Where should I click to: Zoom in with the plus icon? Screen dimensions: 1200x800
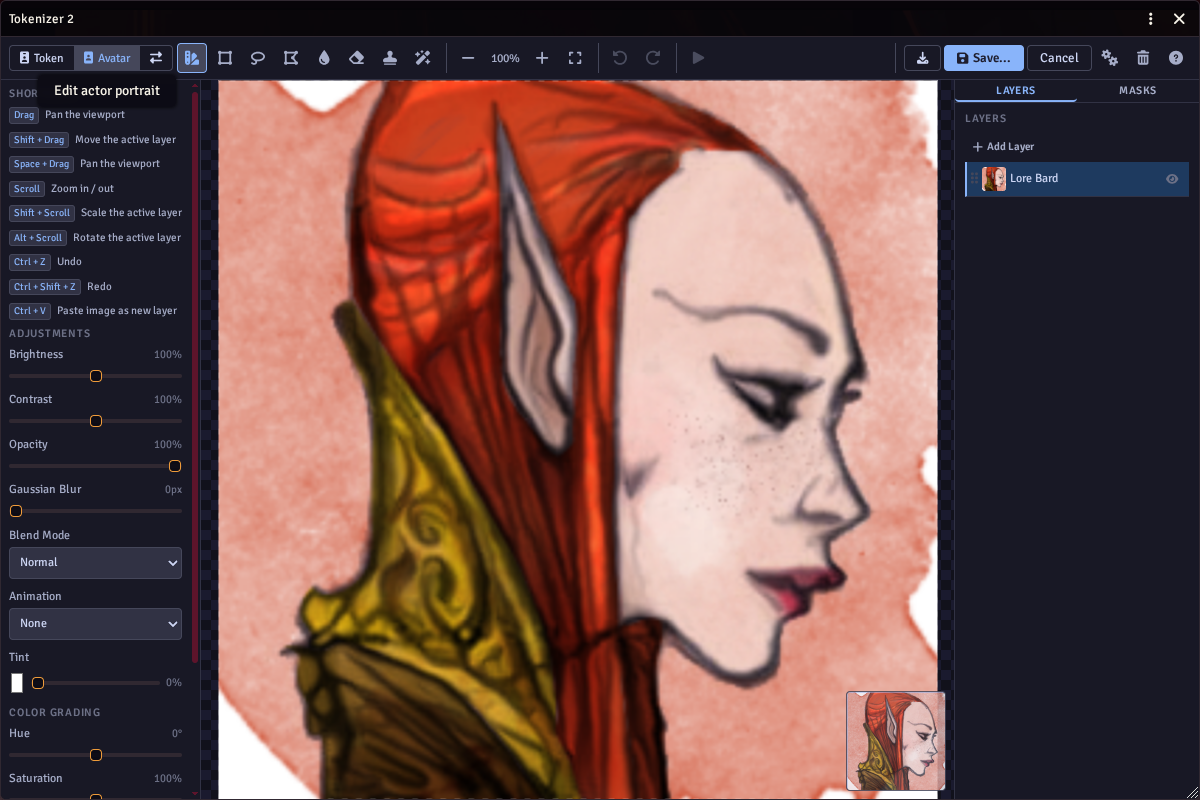coord(542,58)
